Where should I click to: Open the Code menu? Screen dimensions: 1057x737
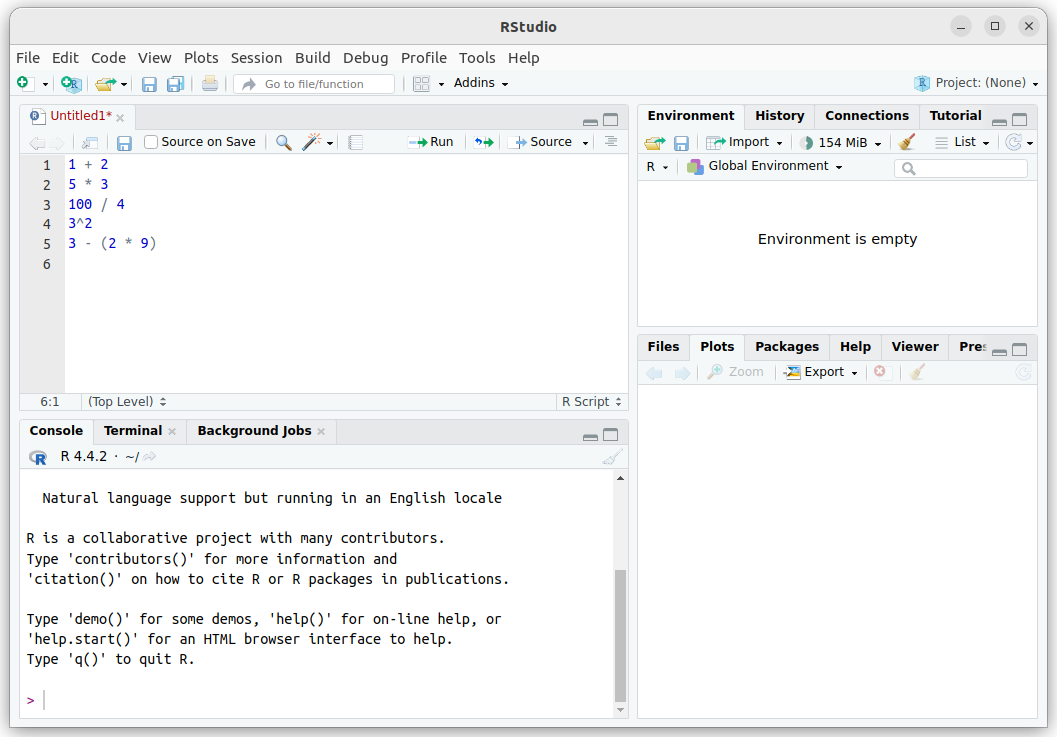109,58
